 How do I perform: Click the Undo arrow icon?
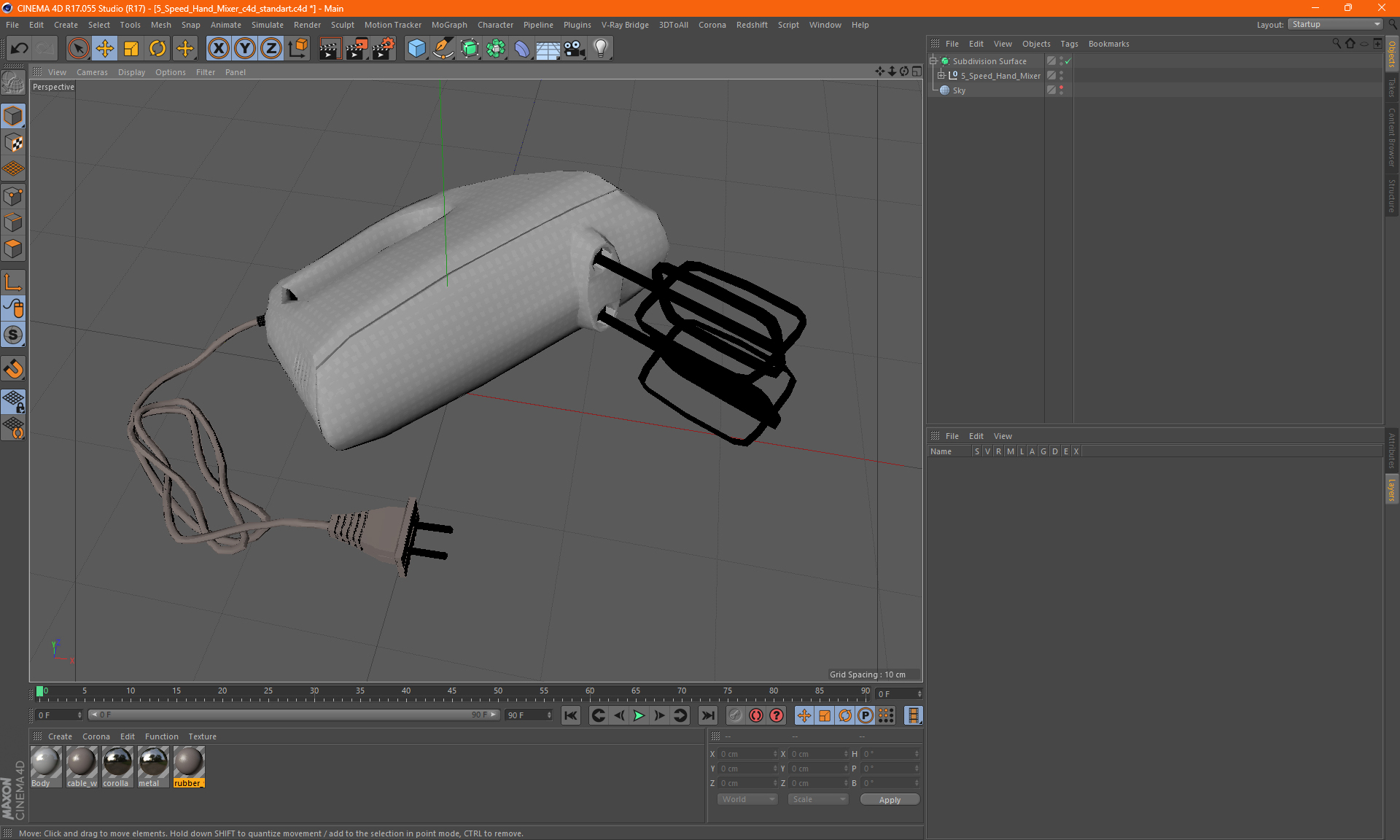point(20,49)
